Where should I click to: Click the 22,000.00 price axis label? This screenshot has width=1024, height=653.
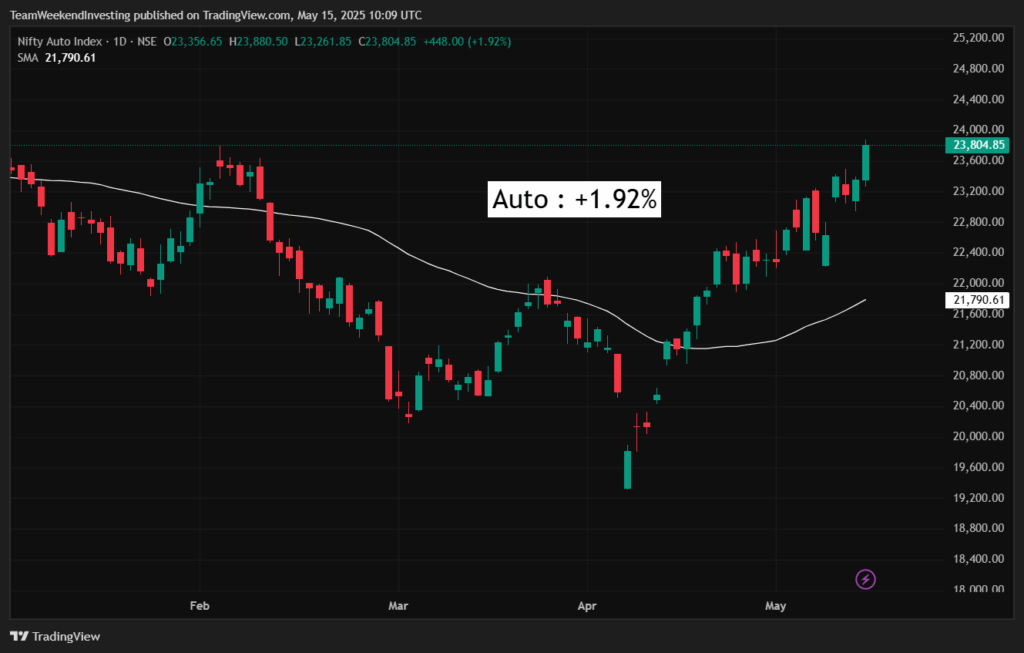(x=978, y=283)
